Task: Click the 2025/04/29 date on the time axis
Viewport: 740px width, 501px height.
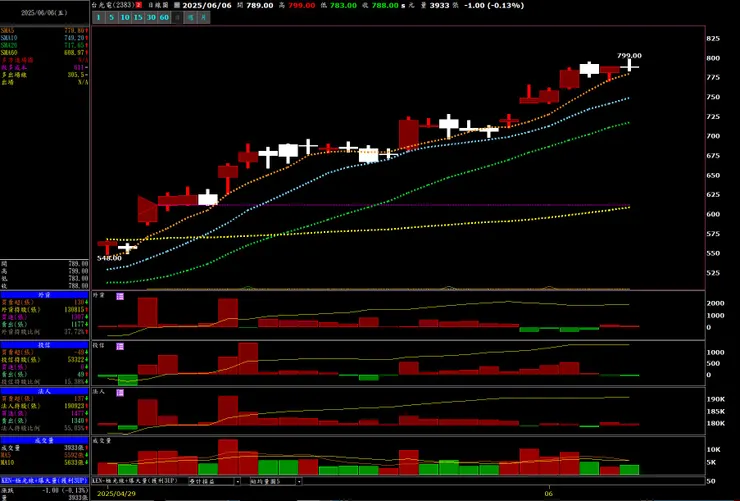Action: tap(116, 494)
